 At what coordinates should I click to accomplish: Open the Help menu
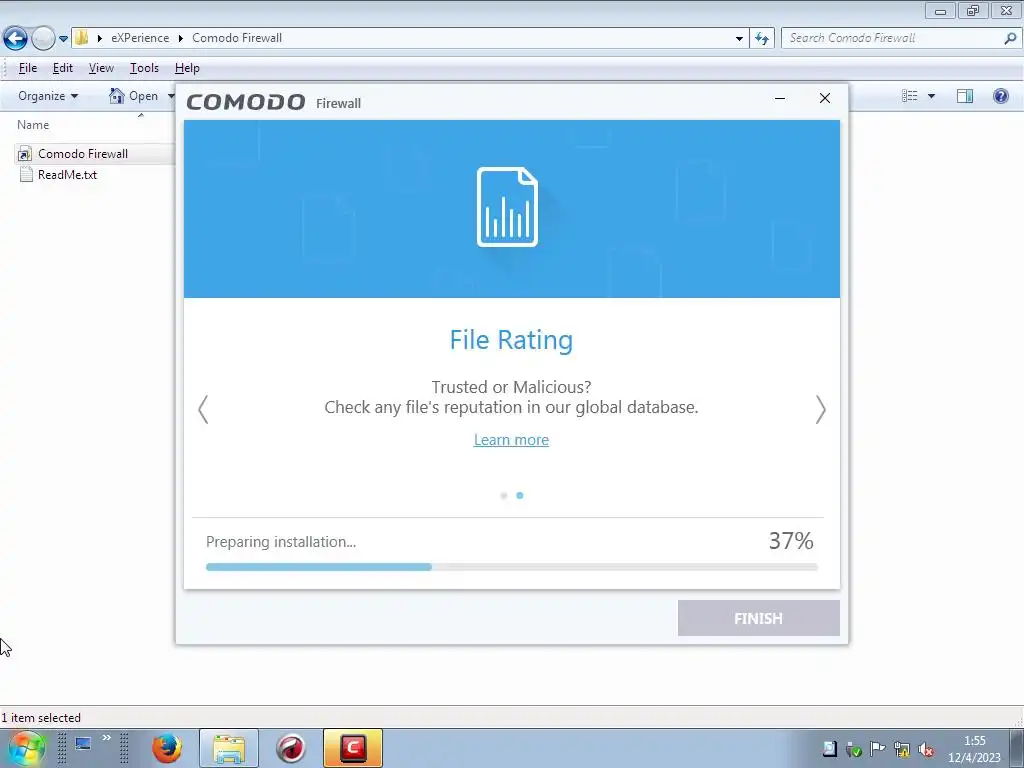point(187,68)
